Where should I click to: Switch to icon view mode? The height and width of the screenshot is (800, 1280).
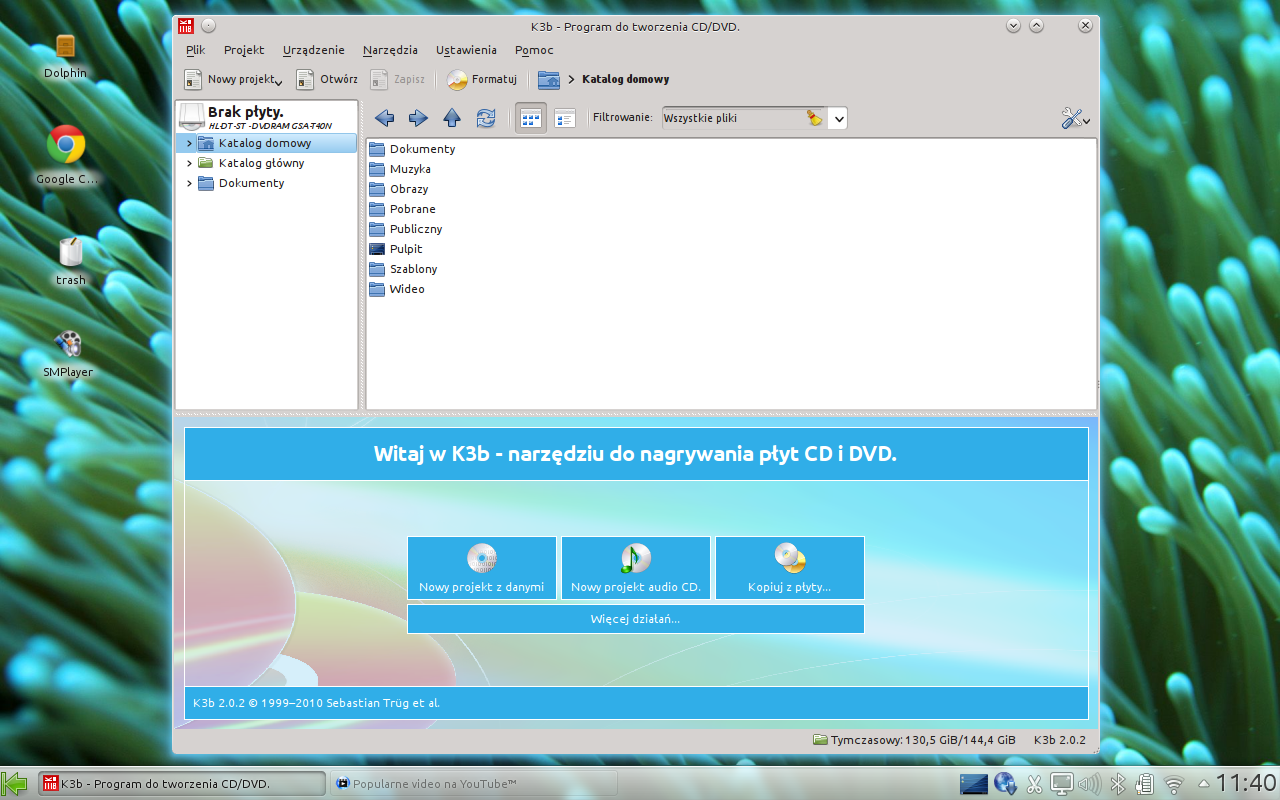531,118
